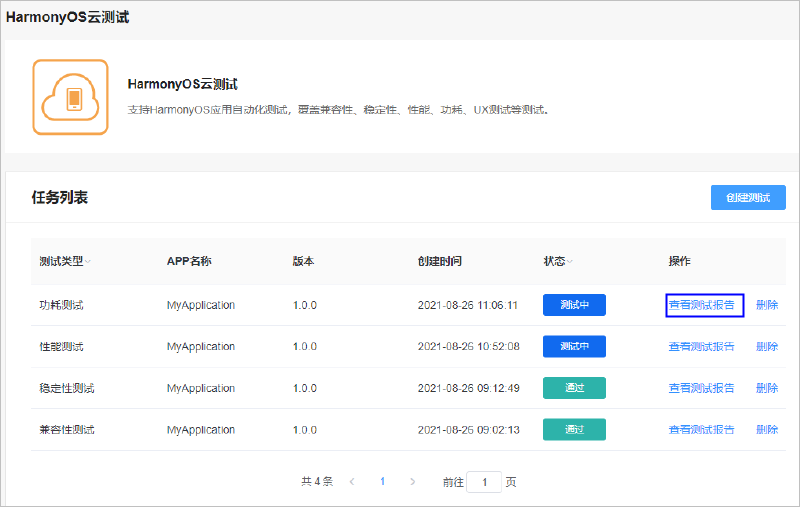Open 查看测试报告 for 性能测试 row

tap(702, 347)
